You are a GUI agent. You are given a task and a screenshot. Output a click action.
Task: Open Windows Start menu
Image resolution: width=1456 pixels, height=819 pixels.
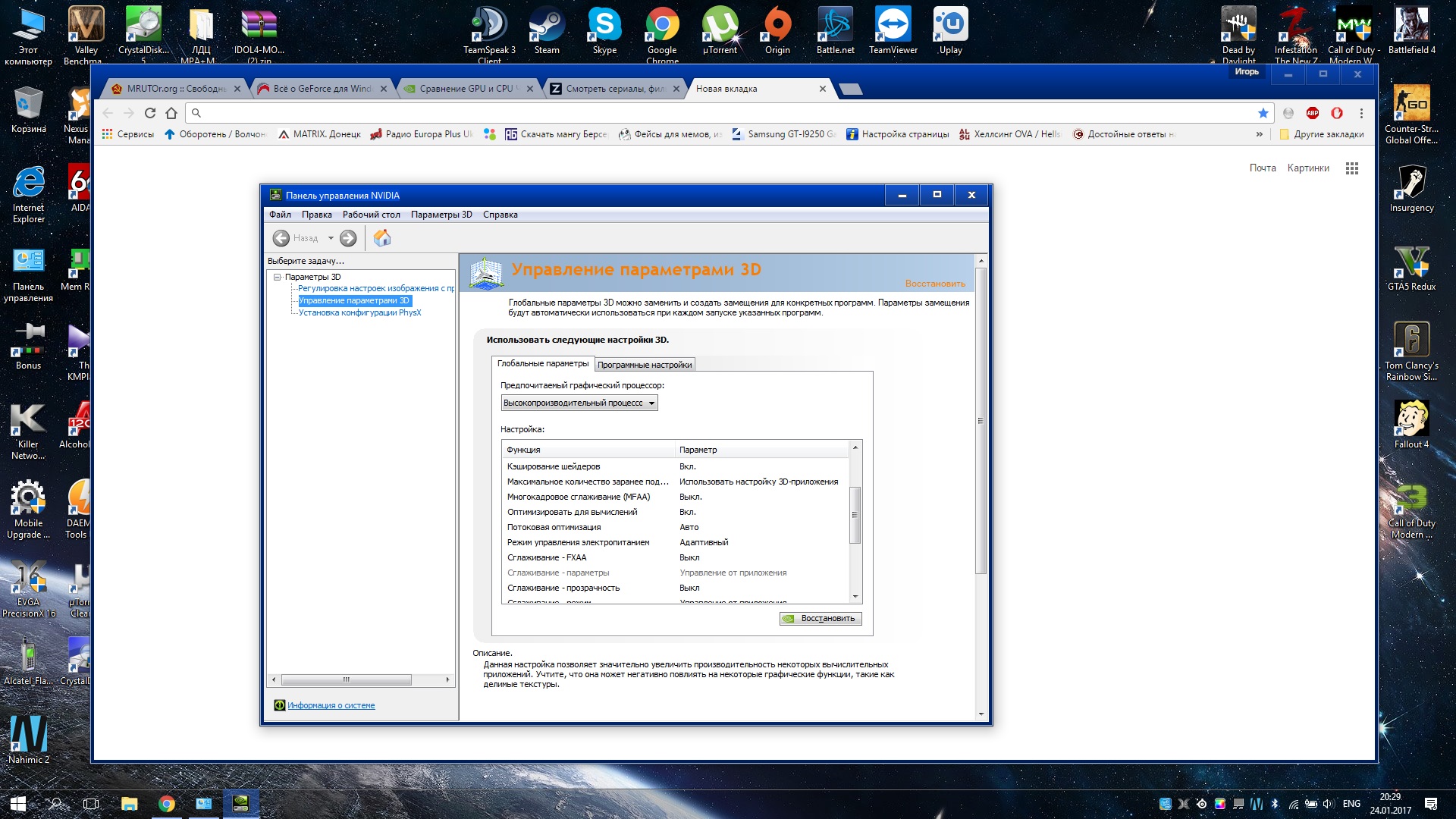coord(18,804)
